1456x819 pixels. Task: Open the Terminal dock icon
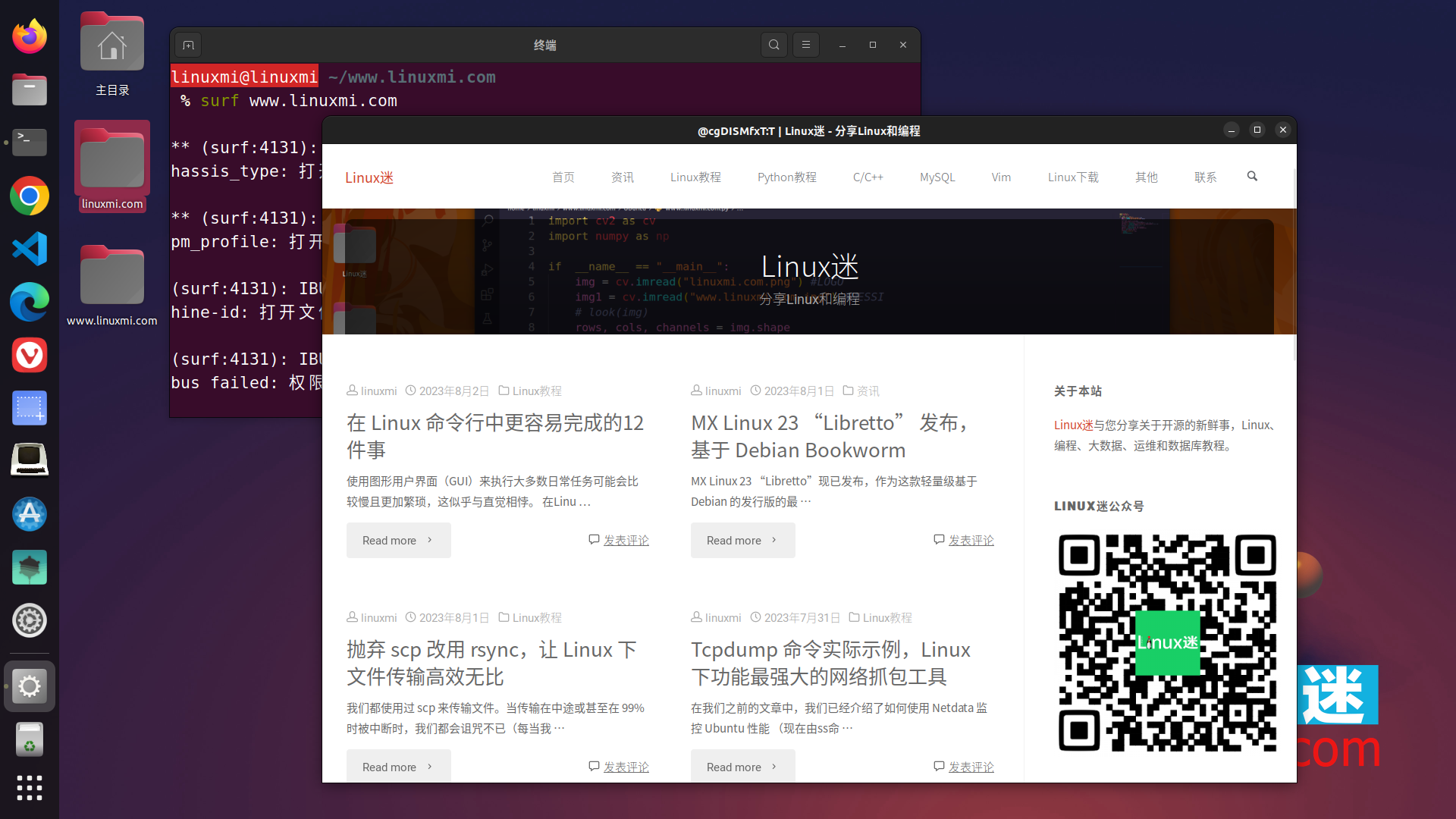point(30,142)
